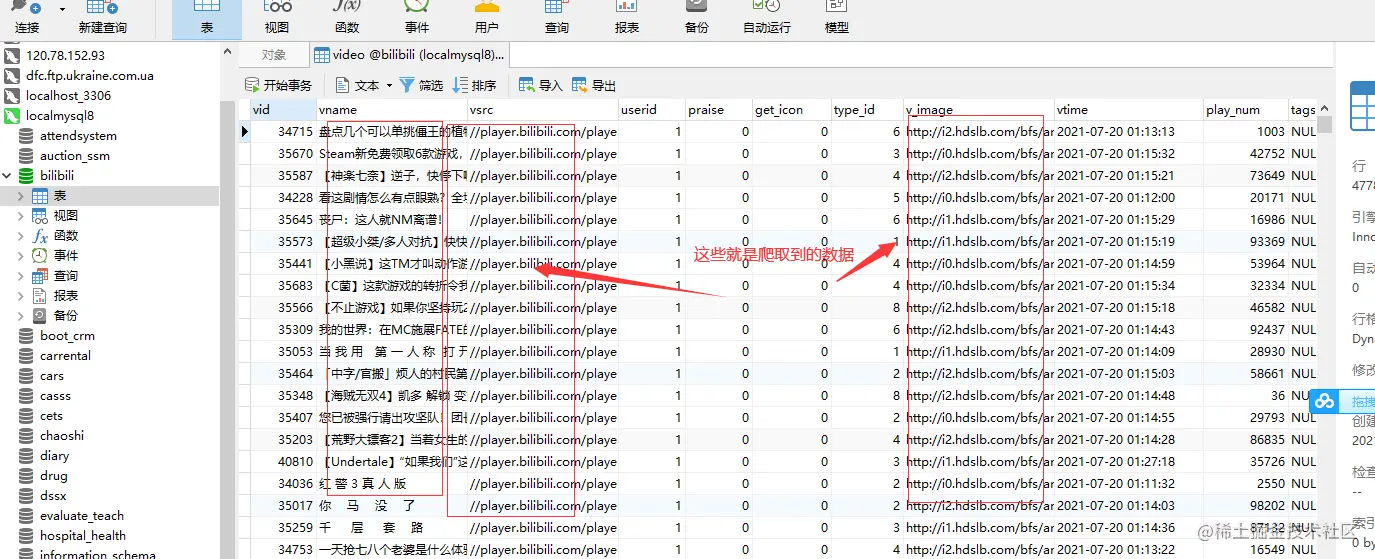Open the 文本 text dropdown

(x=364, y=85)
